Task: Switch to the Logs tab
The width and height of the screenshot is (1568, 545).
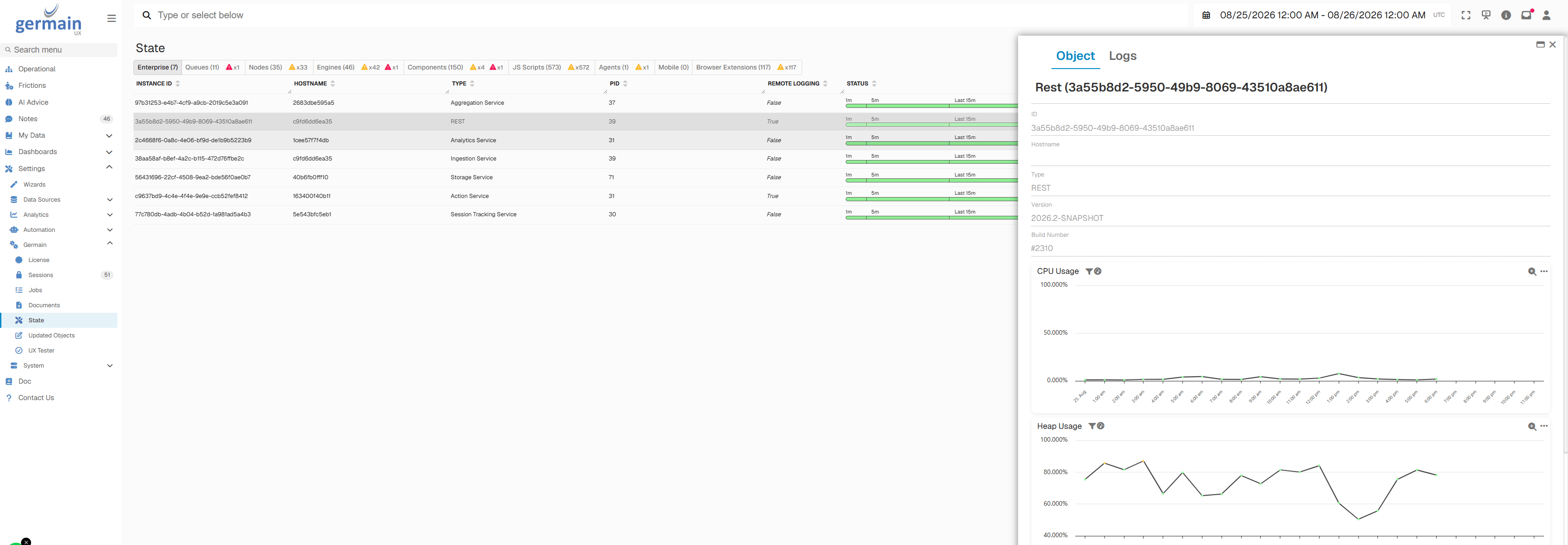Action: [1122, 56]
